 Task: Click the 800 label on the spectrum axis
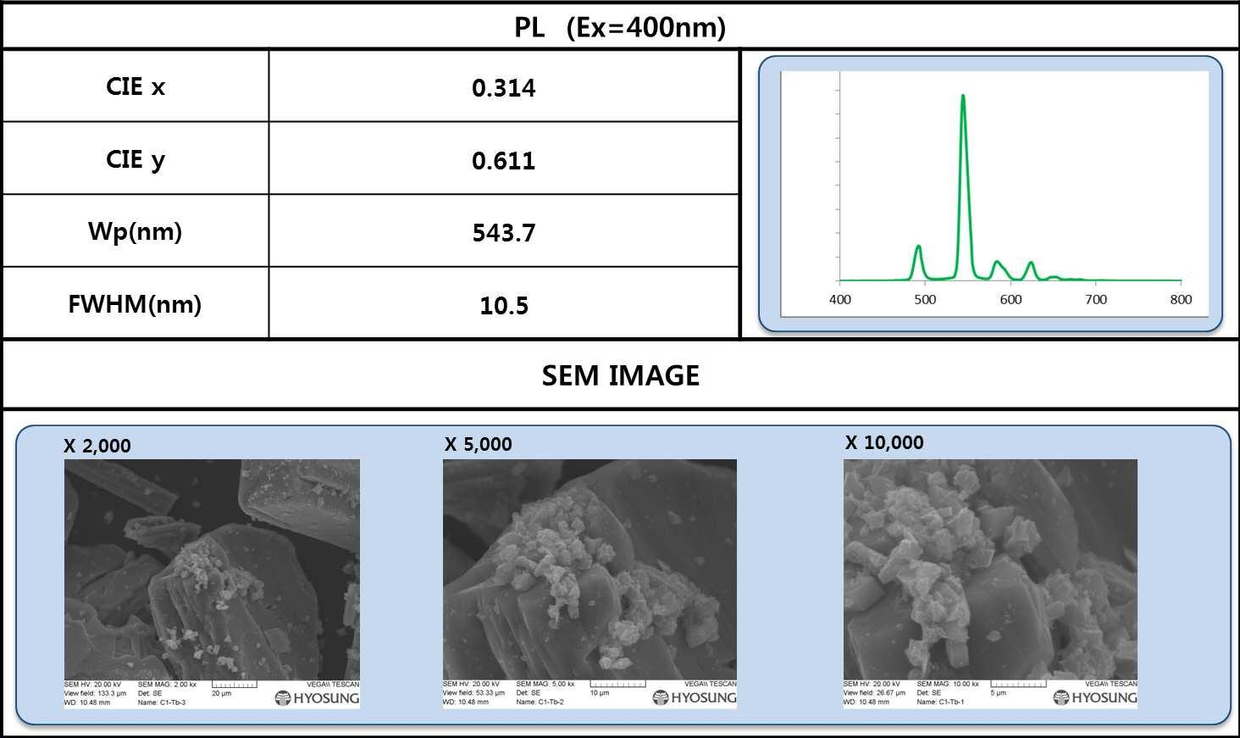[x=1180, y=299]
